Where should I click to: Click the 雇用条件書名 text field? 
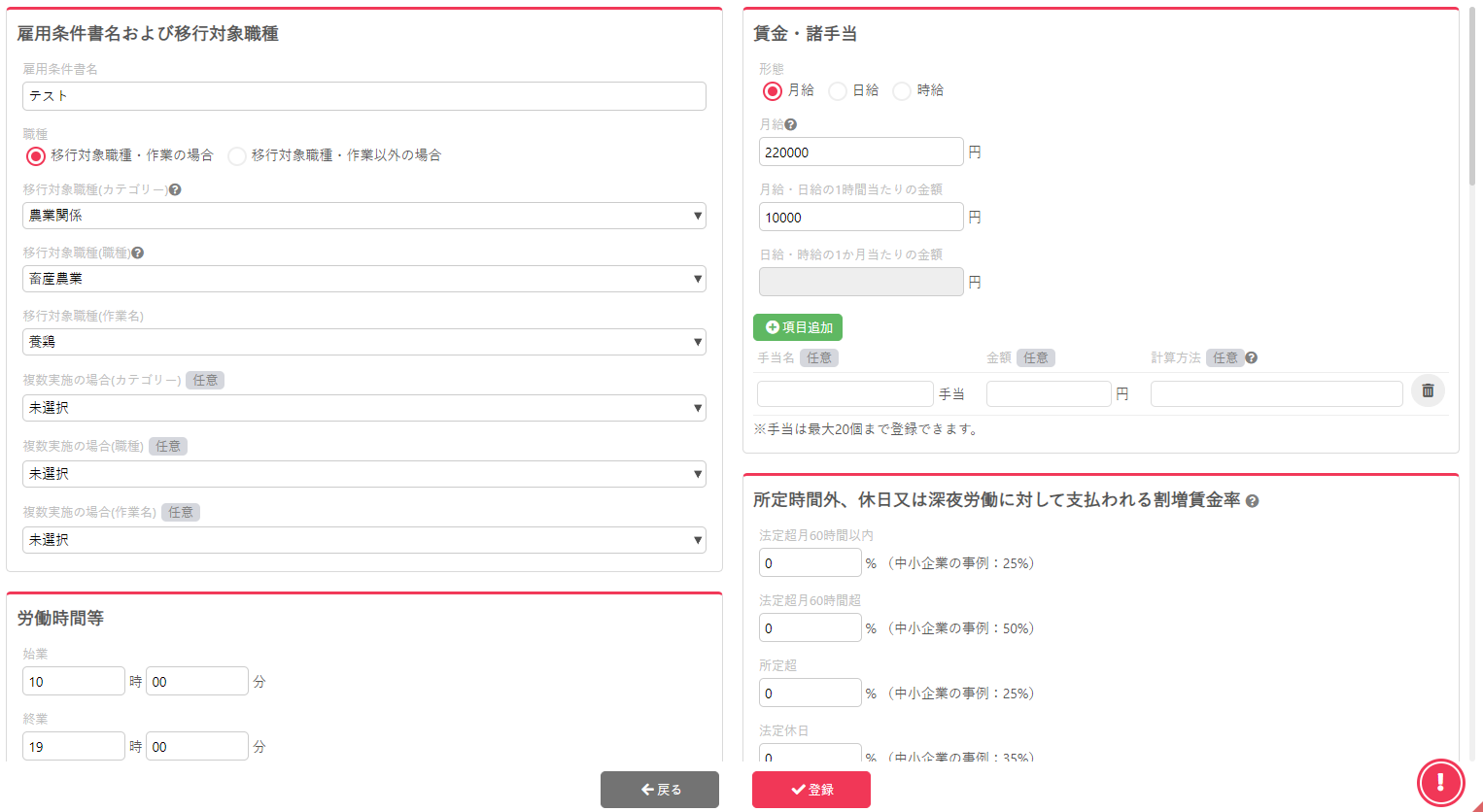click(x=363, y=96)
